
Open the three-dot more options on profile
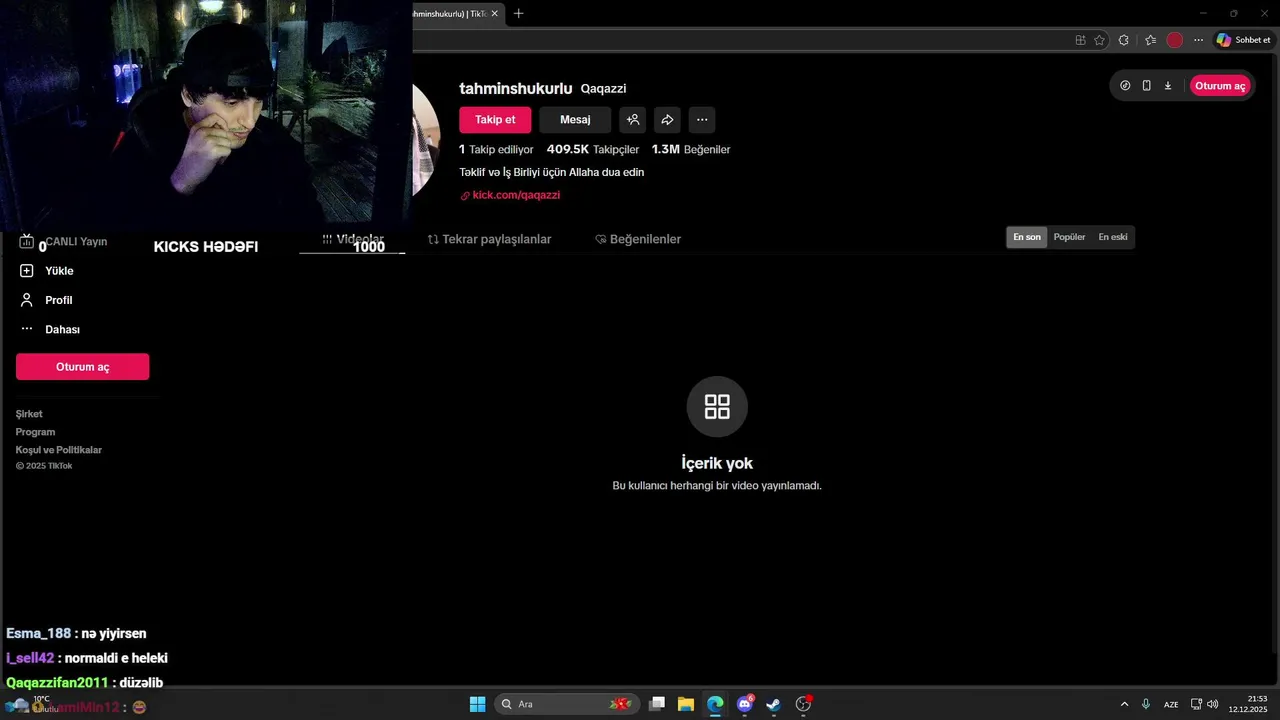click(702, 120)
